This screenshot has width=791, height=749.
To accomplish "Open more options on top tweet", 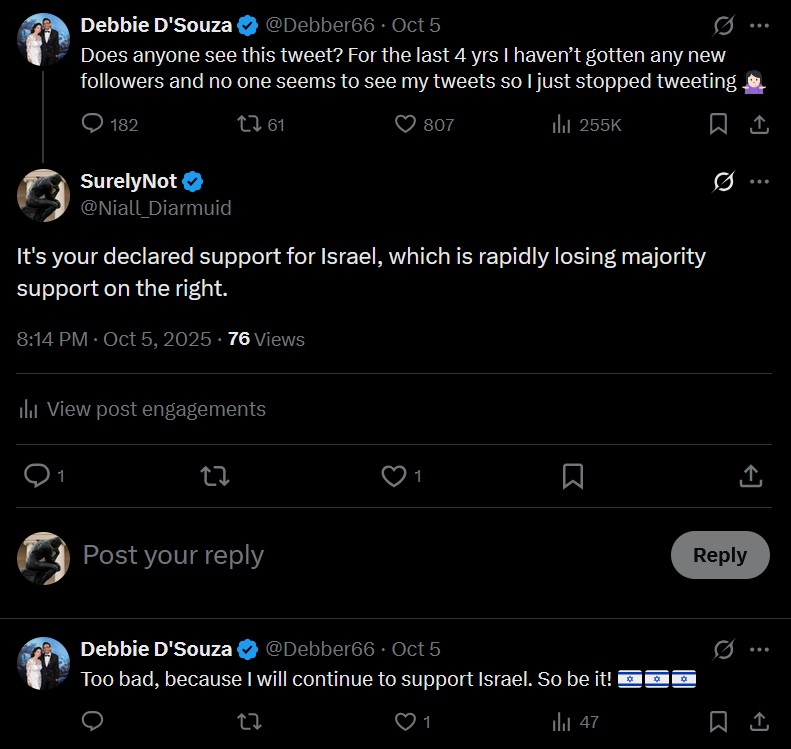I will click(x=759, y=25).
